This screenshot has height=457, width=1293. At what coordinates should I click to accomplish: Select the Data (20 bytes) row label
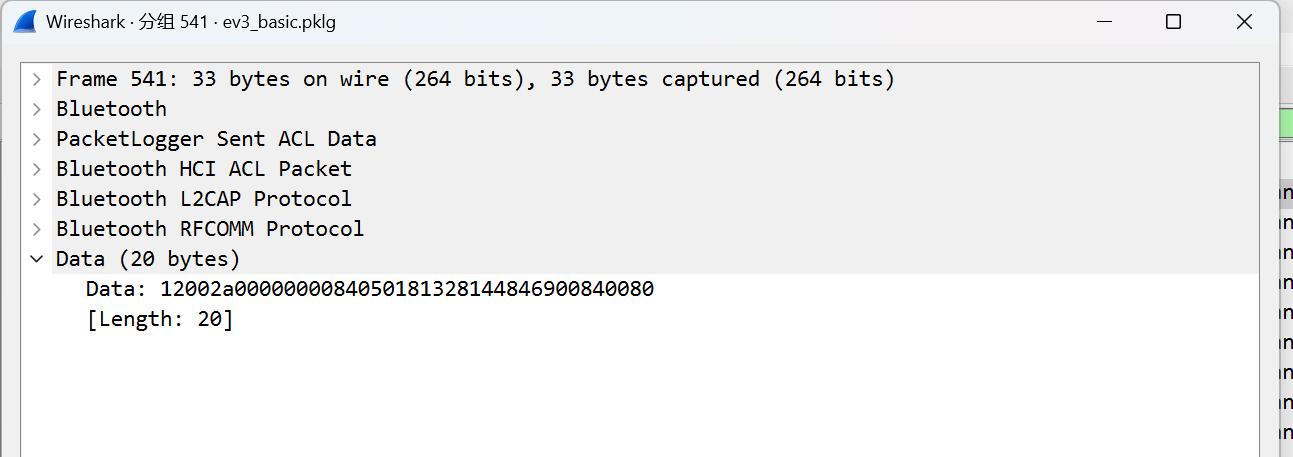coord(148,259)
